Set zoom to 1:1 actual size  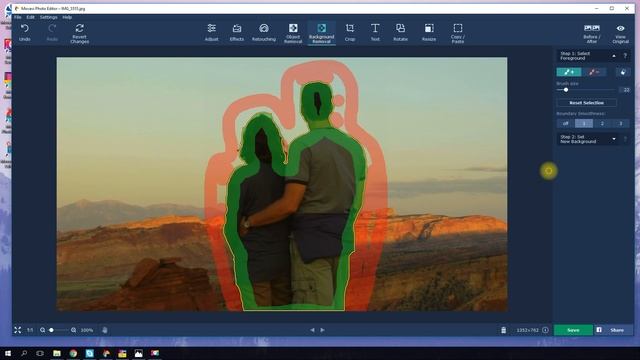pos(30,330)
